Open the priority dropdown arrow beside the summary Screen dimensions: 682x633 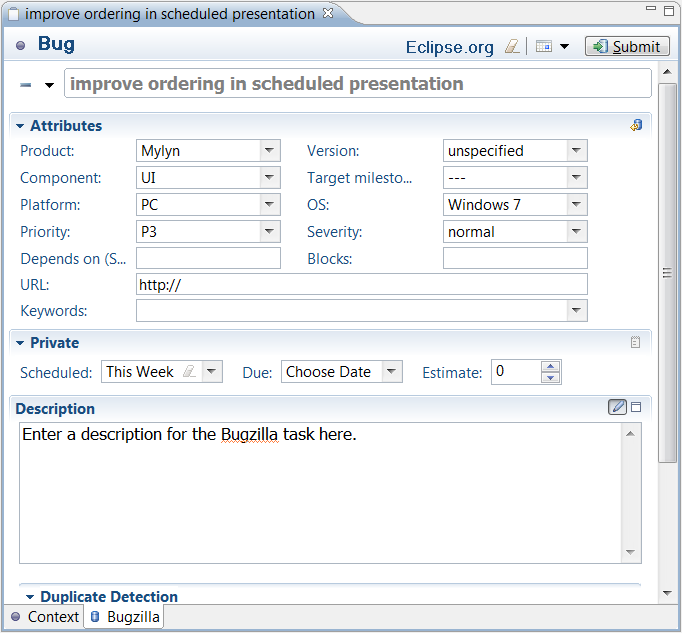point(50,85)
